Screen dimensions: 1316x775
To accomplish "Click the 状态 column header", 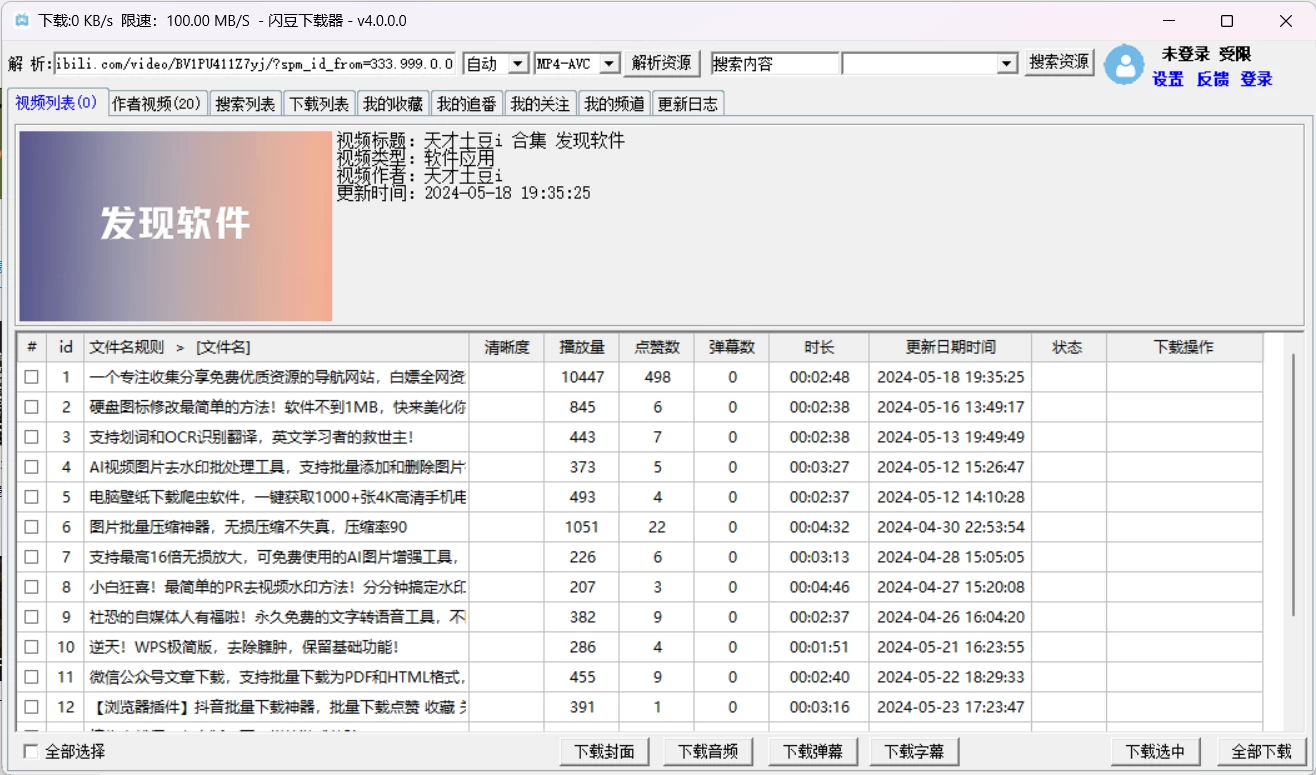I will 1068,347.
